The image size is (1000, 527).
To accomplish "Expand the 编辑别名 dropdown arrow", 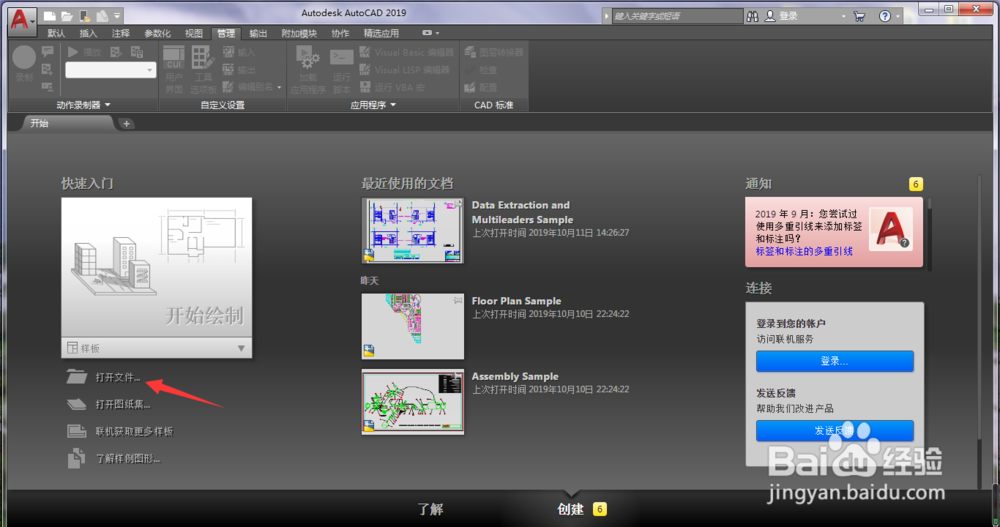I will point(279,87).
